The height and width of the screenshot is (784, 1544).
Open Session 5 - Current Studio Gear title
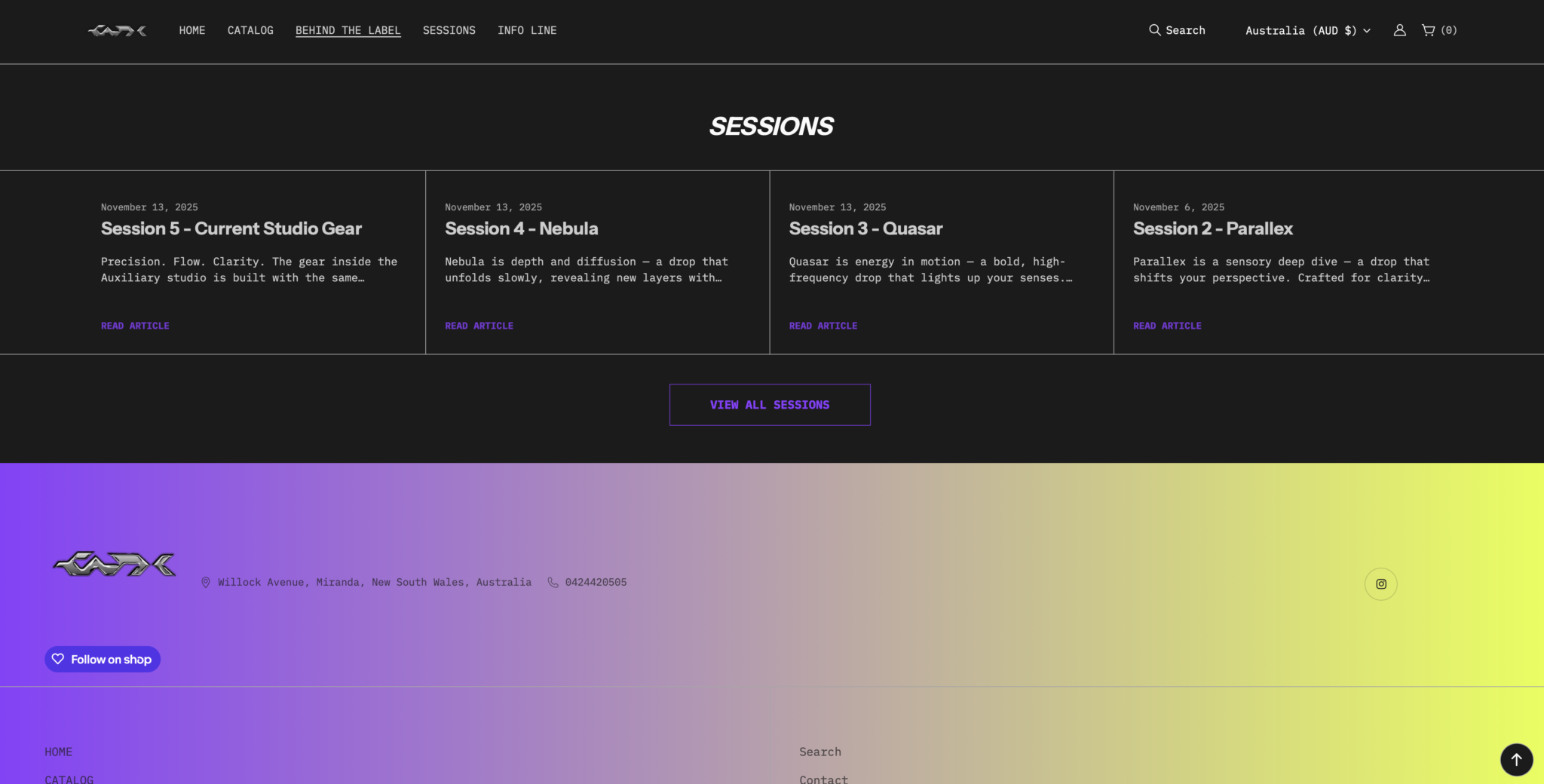click(231, 228)
